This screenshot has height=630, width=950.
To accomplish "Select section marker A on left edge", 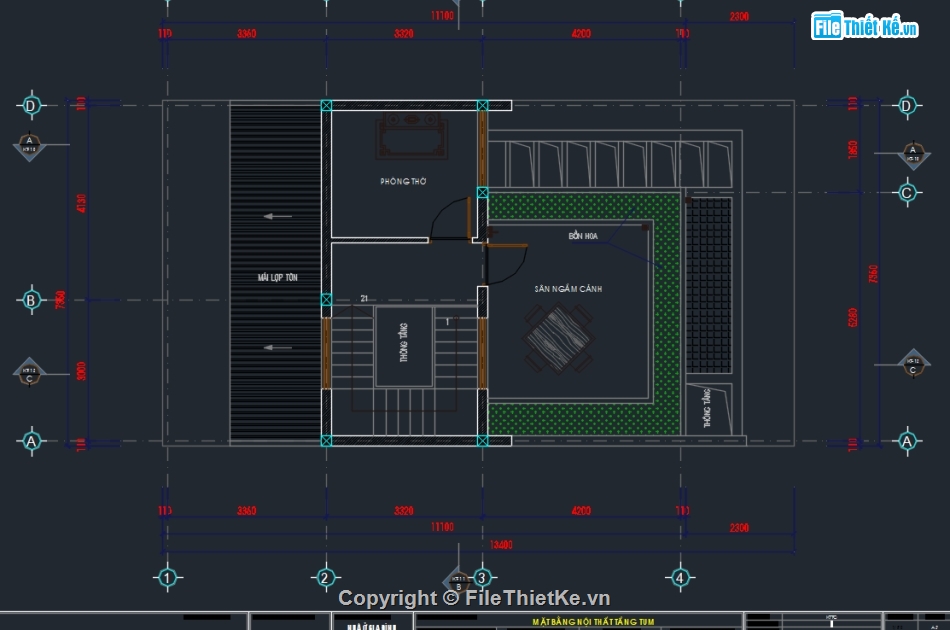I will 29,146.
